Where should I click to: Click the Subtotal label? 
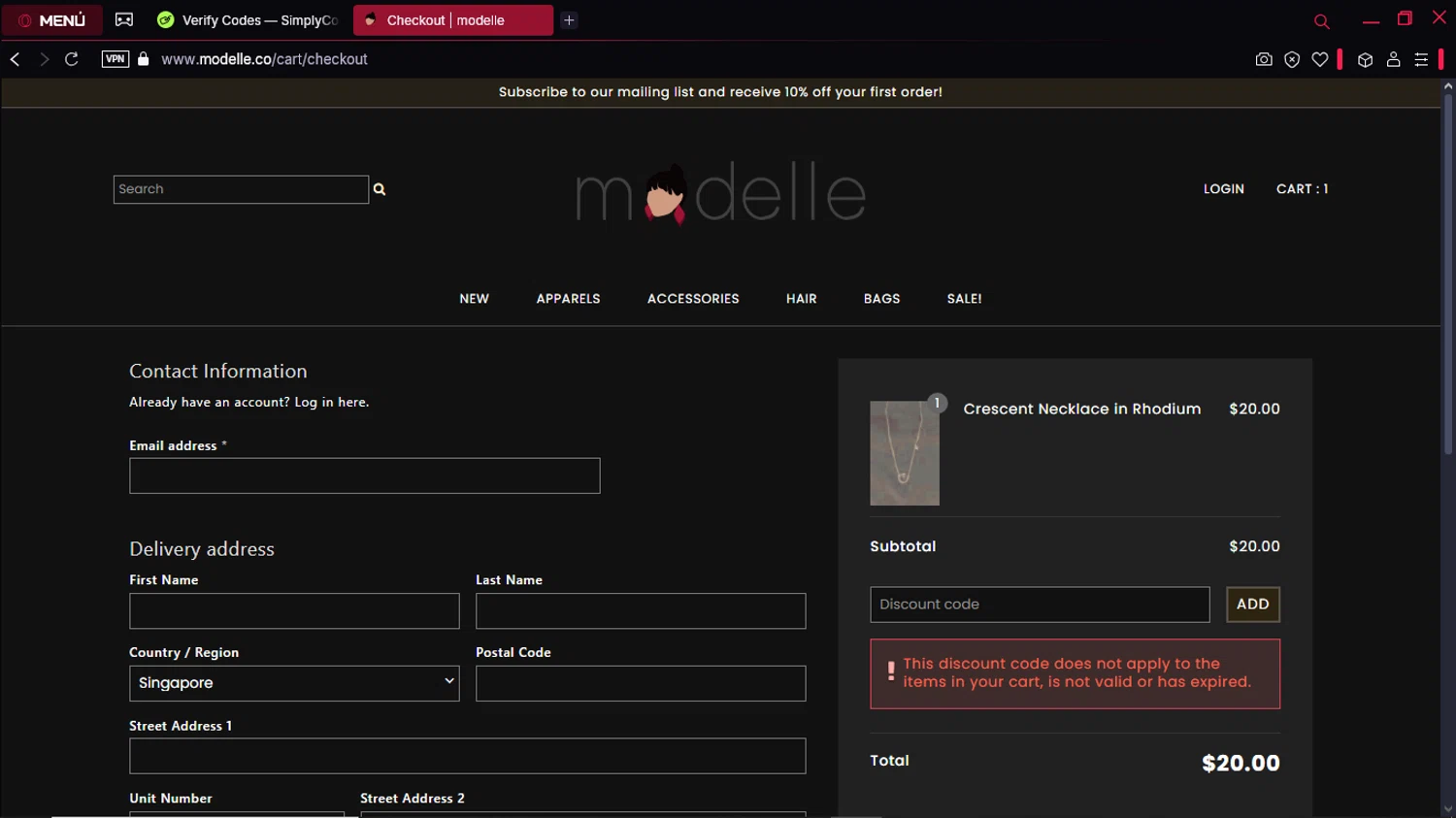pyautogui.click(x=903, y=546)
